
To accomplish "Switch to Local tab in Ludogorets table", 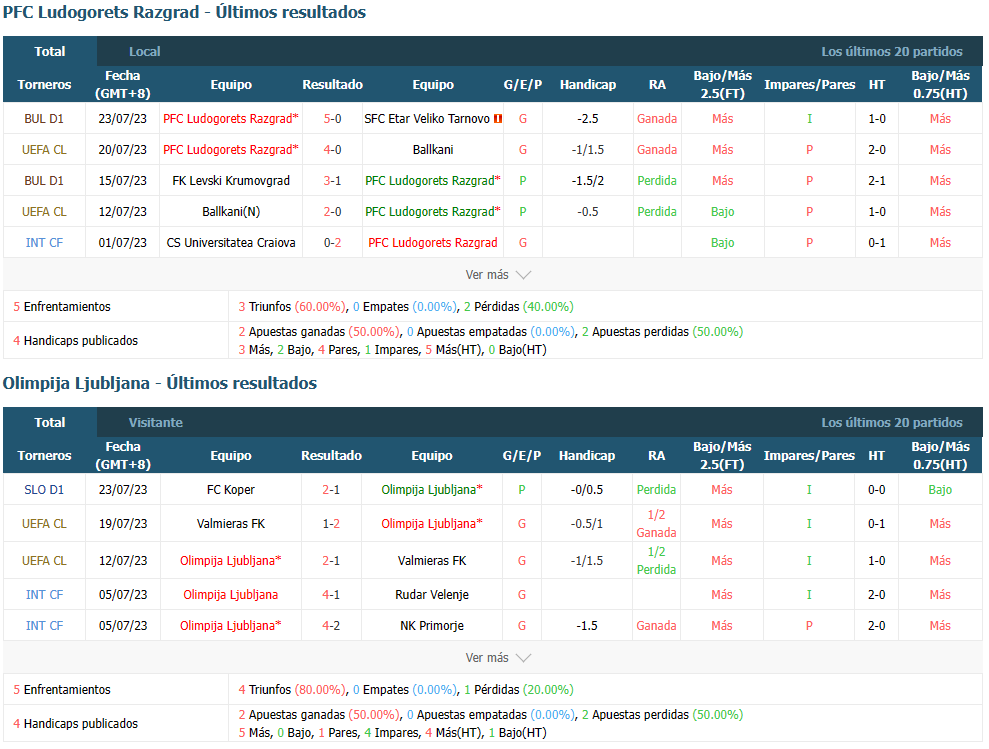I will (x=144, y=52).
